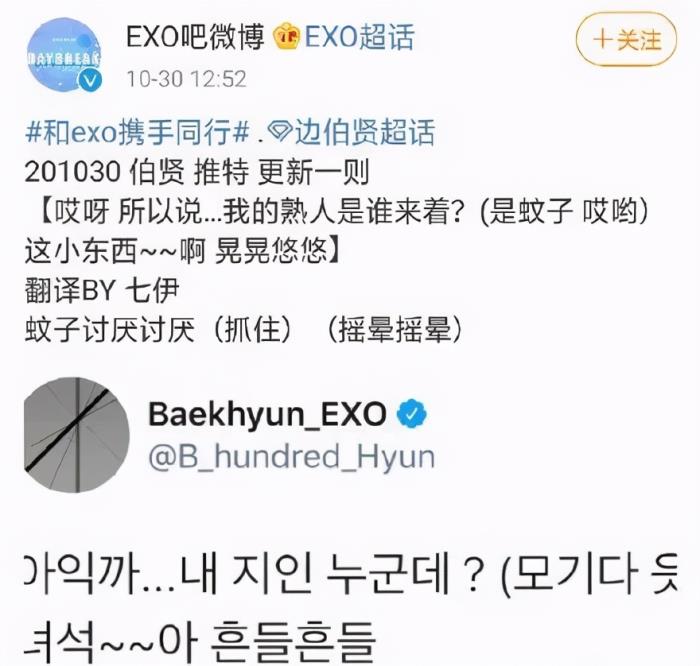
Task: Tap the 翻译BY 七伊 credit line
Action: [x=102, y=290]
